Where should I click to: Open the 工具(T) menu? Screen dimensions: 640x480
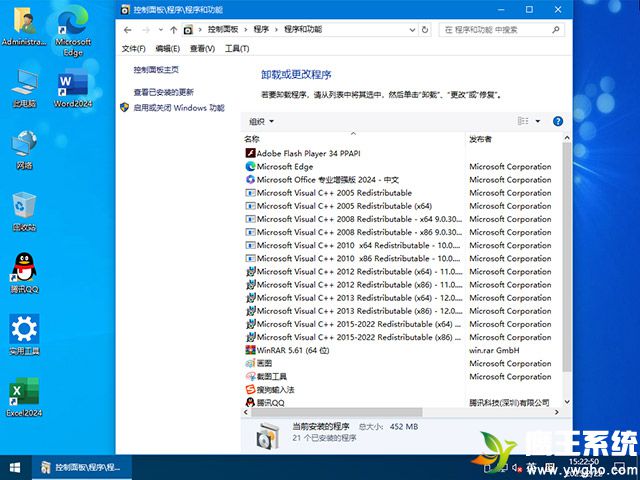[x=237, y=49]
